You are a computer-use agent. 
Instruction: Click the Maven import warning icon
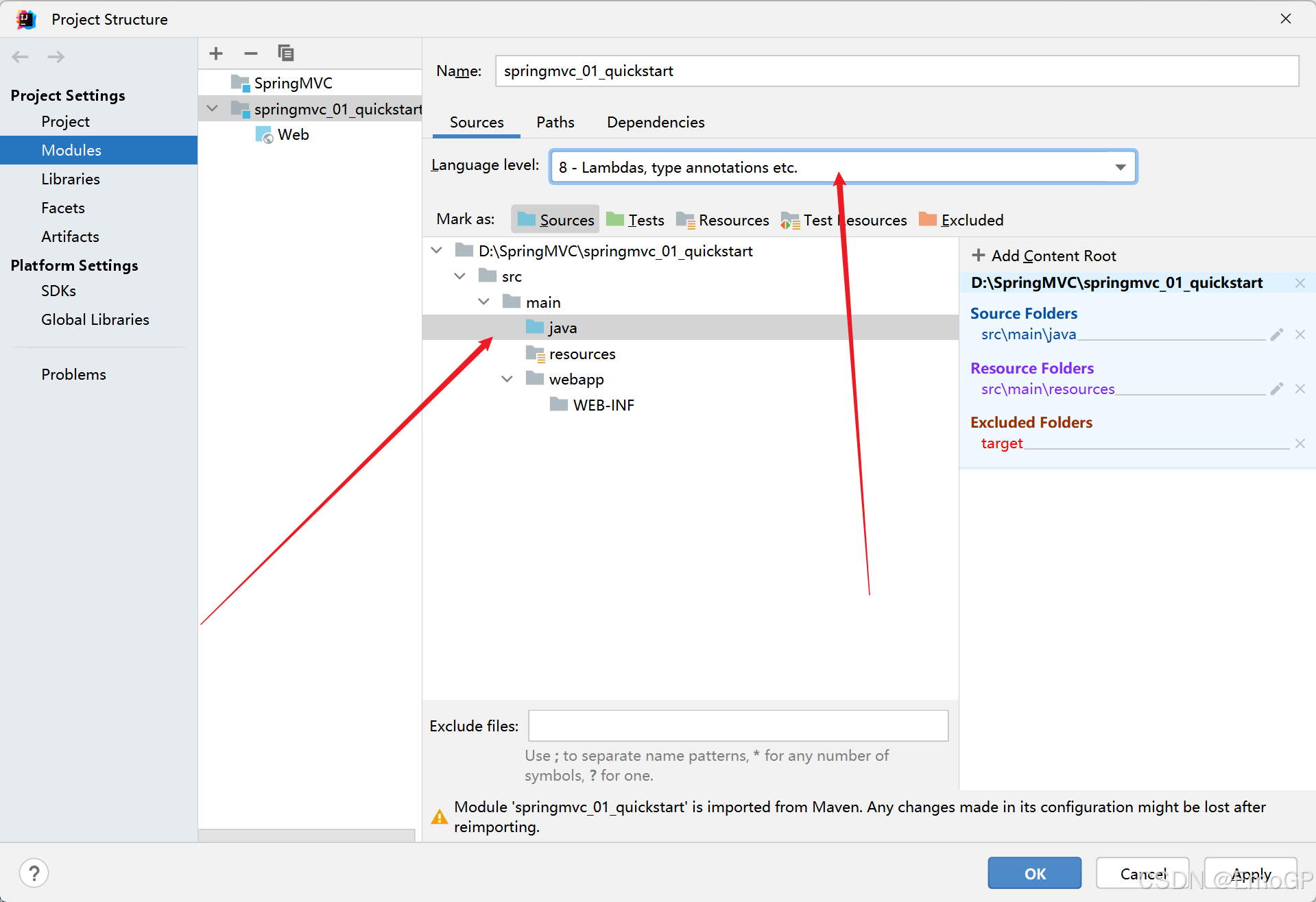click(440, 817)
